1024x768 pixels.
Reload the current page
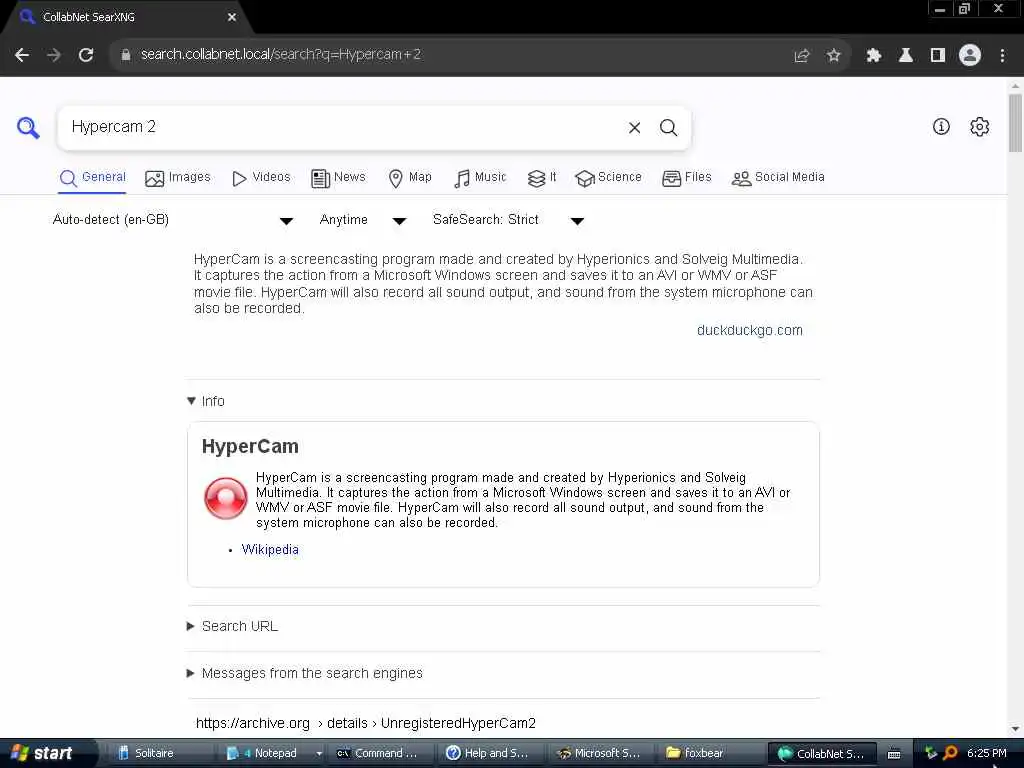[86, 55]
